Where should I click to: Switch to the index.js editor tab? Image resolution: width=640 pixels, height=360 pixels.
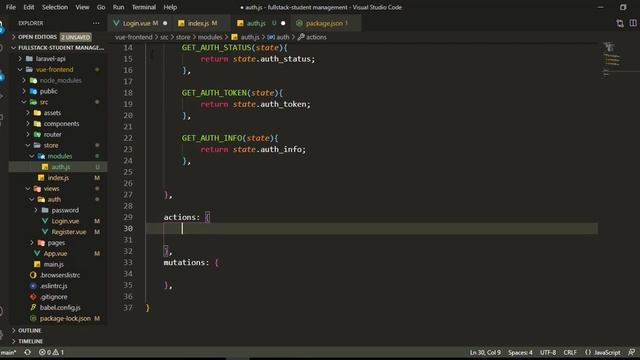point(202,23)
